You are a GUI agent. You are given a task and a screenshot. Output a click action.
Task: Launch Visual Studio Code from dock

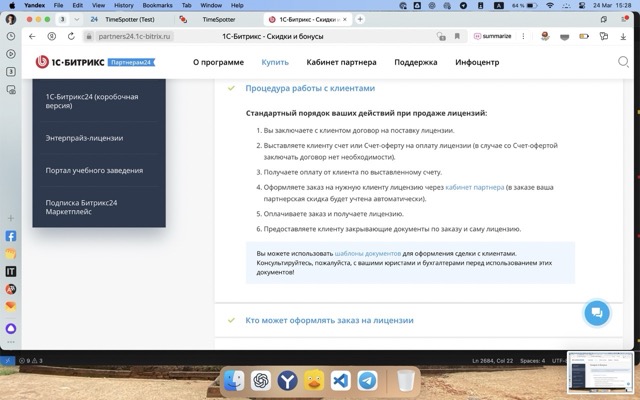click(341, 381)
